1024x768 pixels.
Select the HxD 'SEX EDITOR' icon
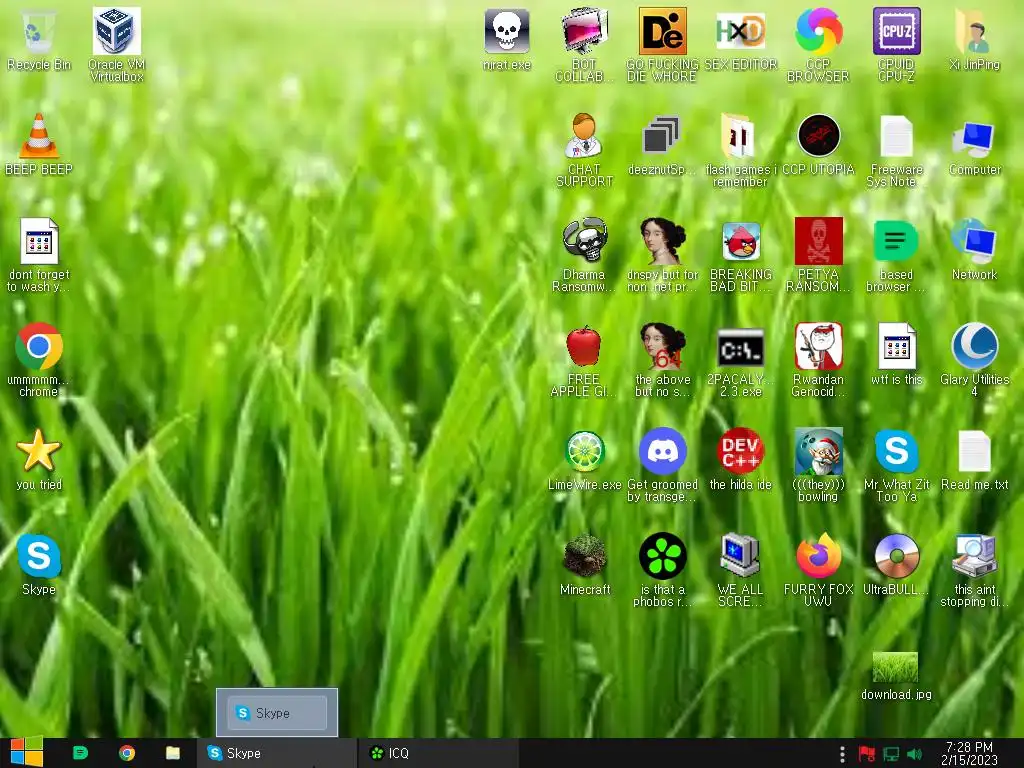(x=740, y=31)
